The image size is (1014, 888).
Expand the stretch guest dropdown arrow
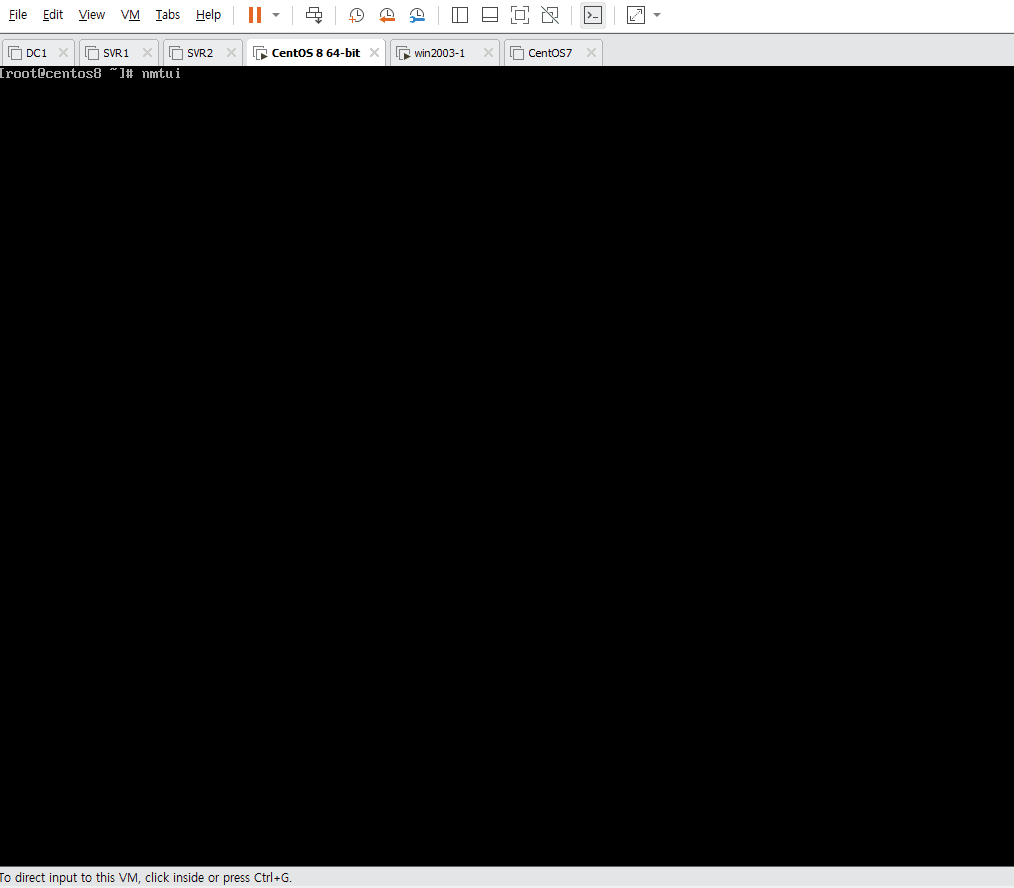coord(657,15)
